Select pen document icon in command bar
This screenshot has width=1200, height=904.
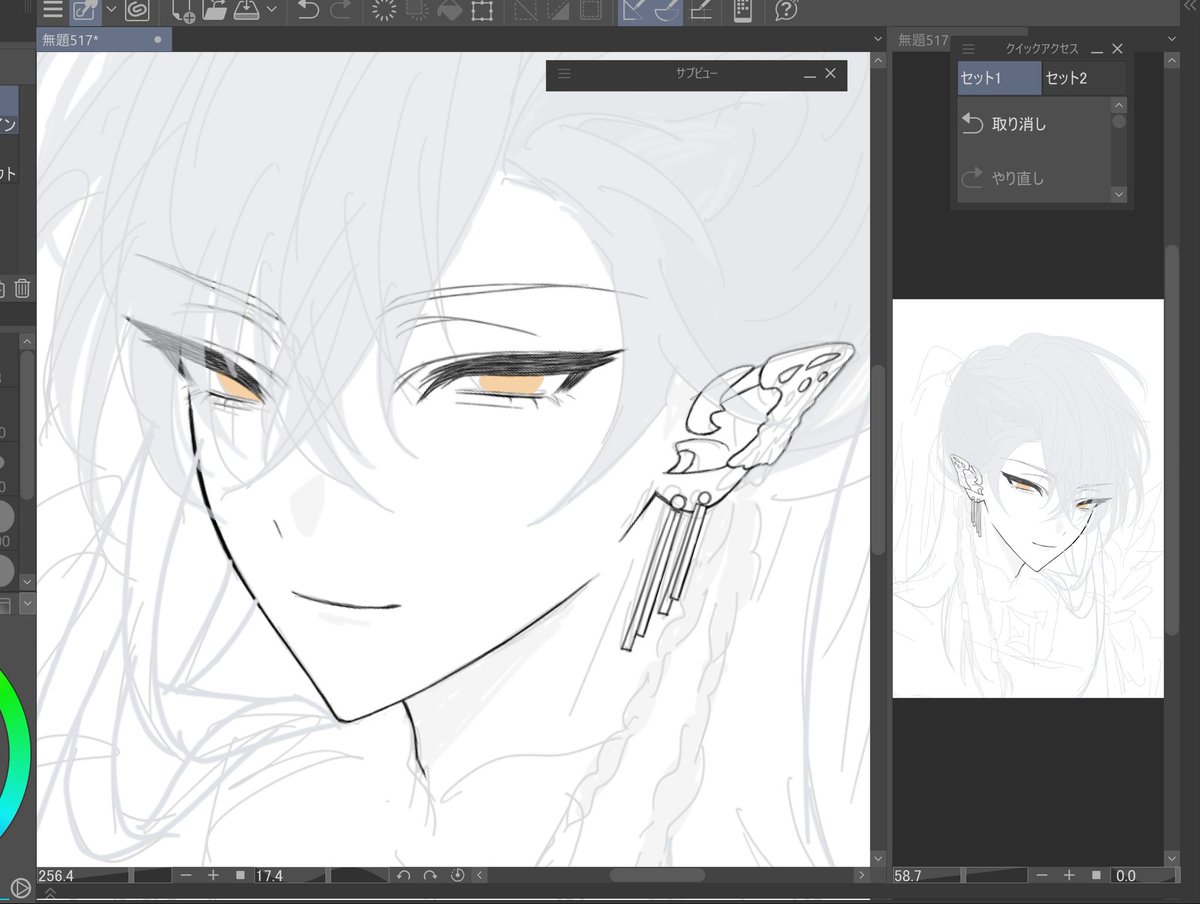coord(86,11)
